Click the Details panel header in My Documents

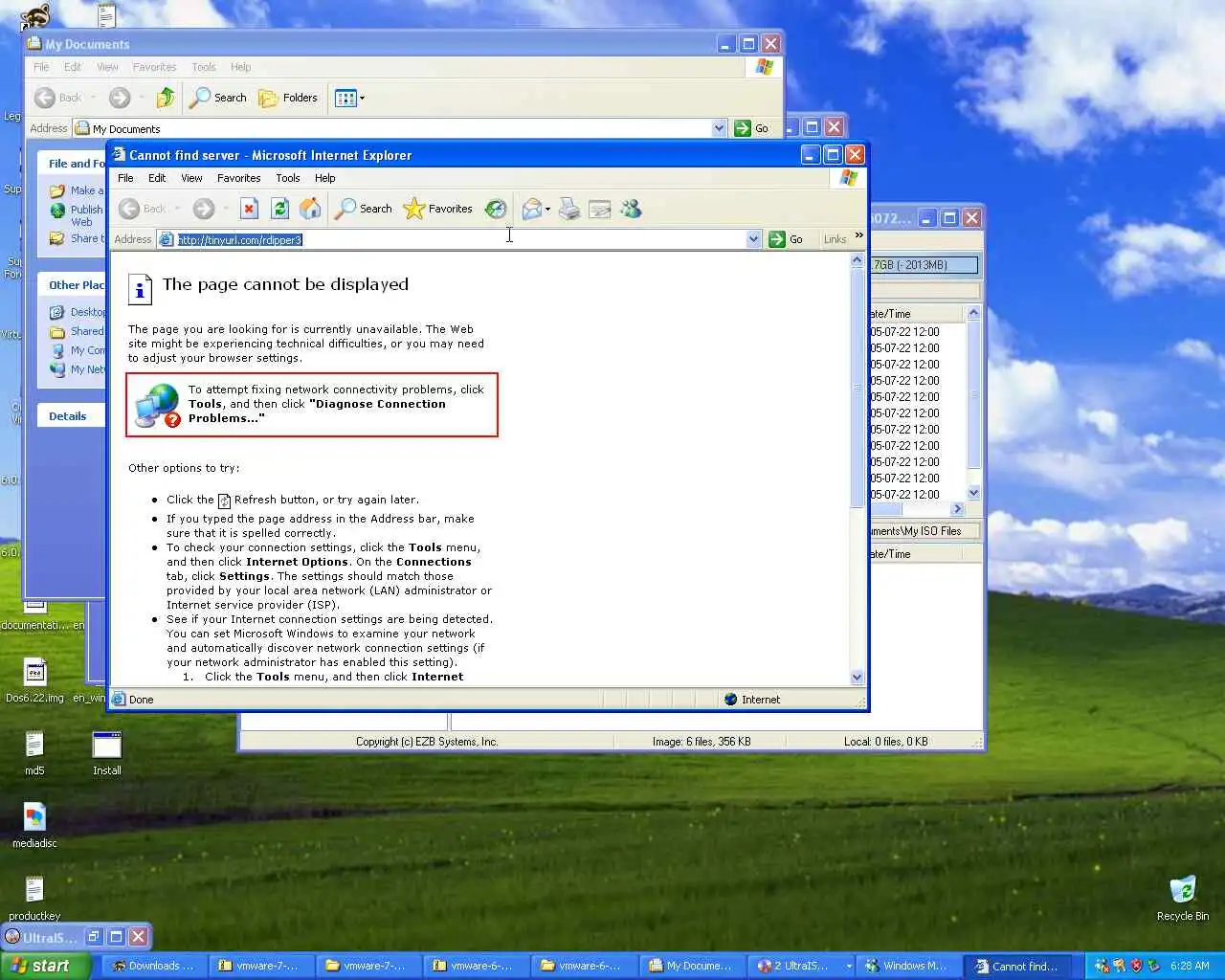(68, 416)
